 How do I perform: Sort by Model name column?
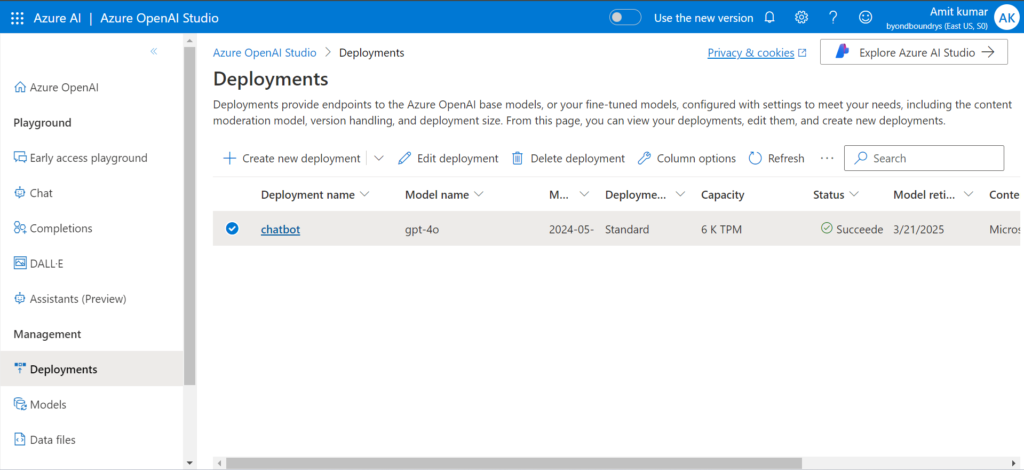pyautogui.click(x=444, y=195)
